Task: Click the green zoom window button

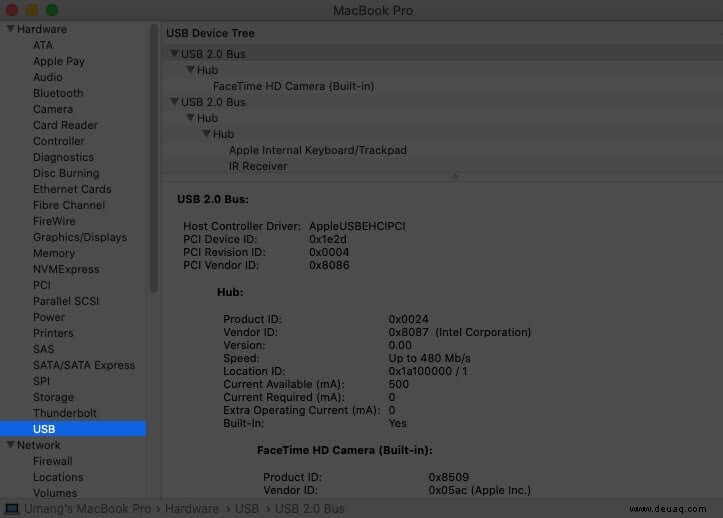Action: click(53, 10)
